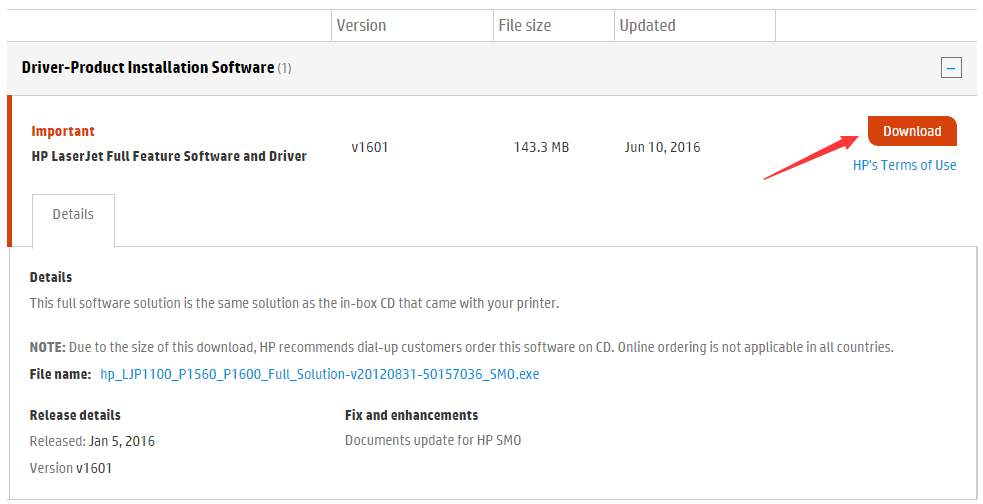Select the Details tab
The image size is (983, 504).
(73, 214)
